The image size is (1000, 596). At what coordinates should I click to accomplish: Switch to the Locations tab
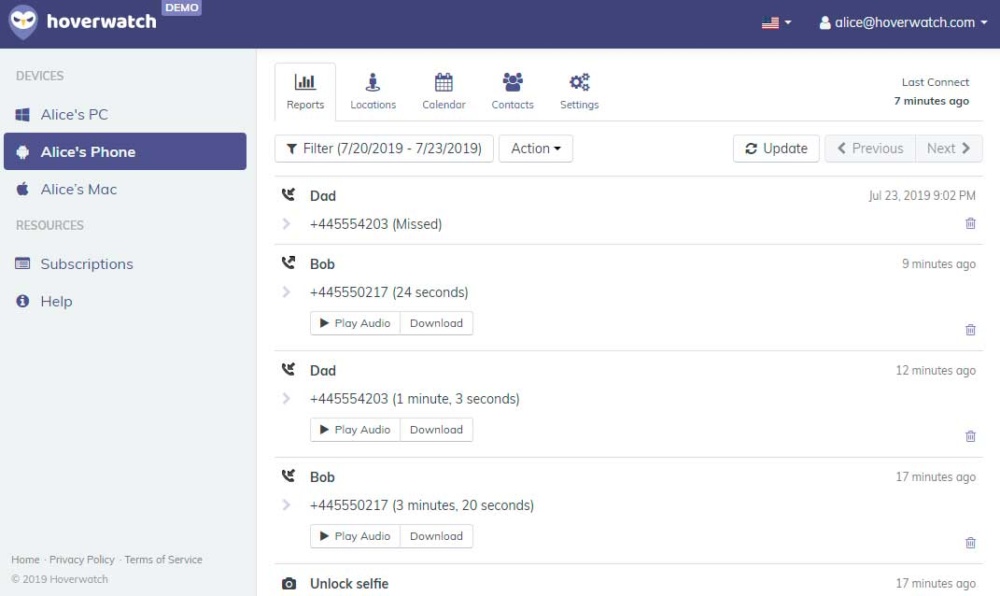(x=373, y=92)
